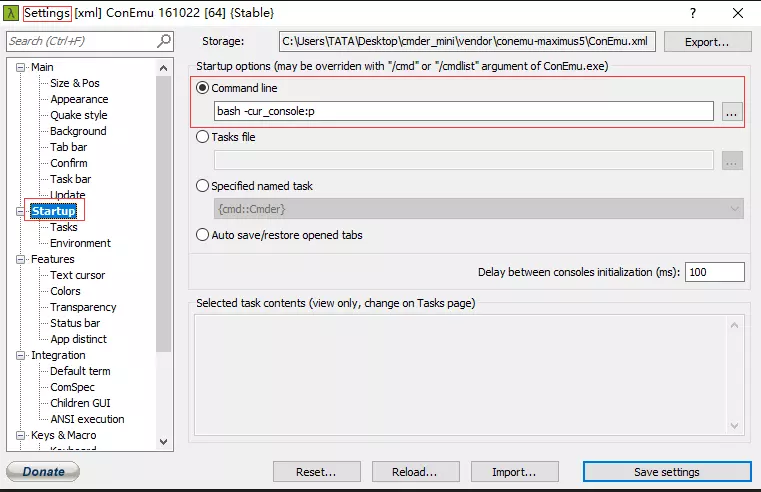This screenshot has height=492, width=761.
Task: Open the Background settings page
Action: pyautogui.click(x=78, y=131)
